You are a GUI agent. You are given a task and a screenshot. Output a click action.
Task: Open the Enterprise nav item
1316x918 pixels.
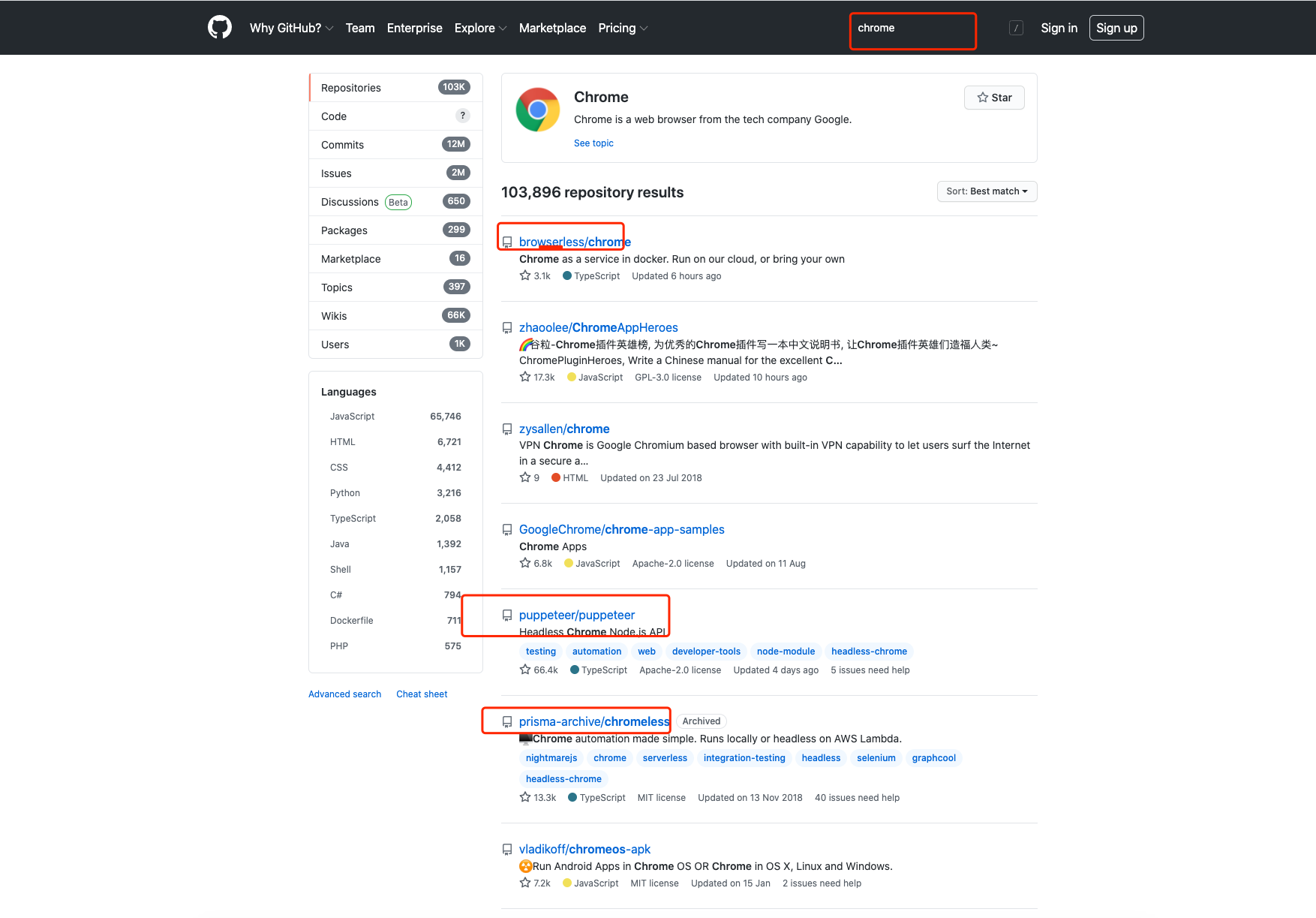click(x=415, y=28)
